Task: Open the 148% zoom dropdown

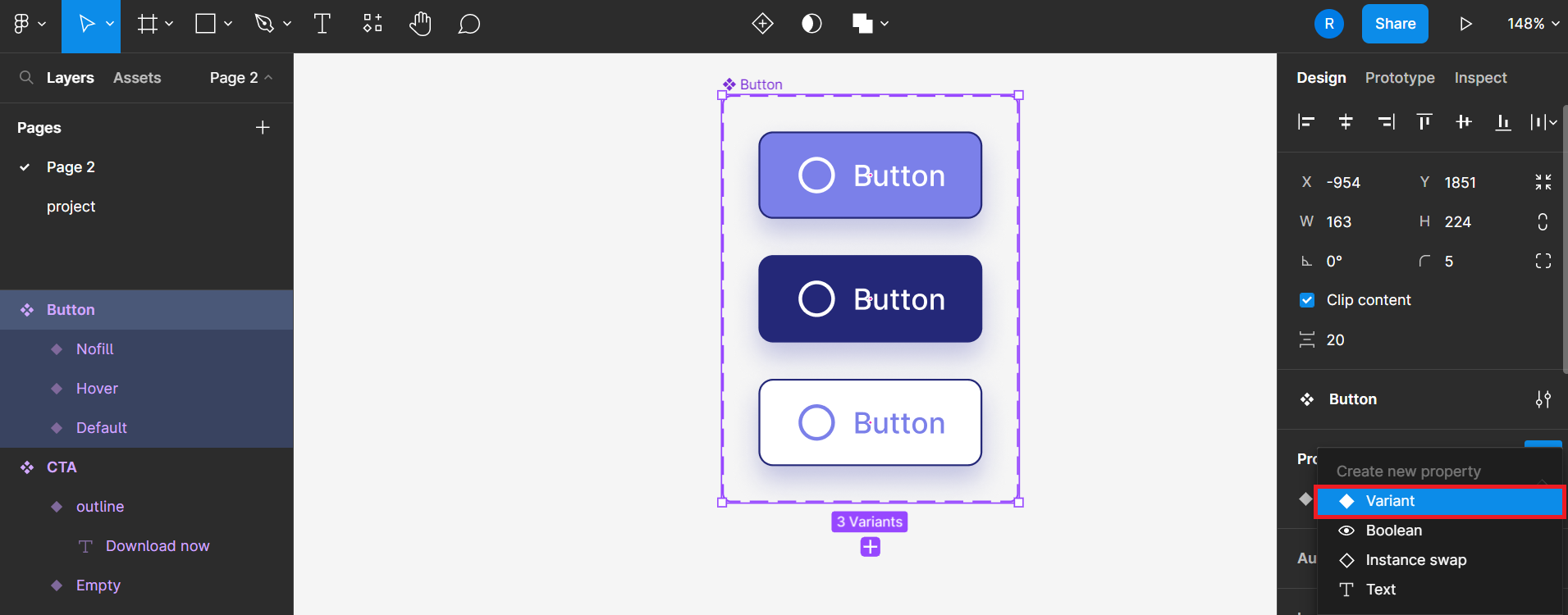Action: pyautogui.click(x=1533, y=24)
